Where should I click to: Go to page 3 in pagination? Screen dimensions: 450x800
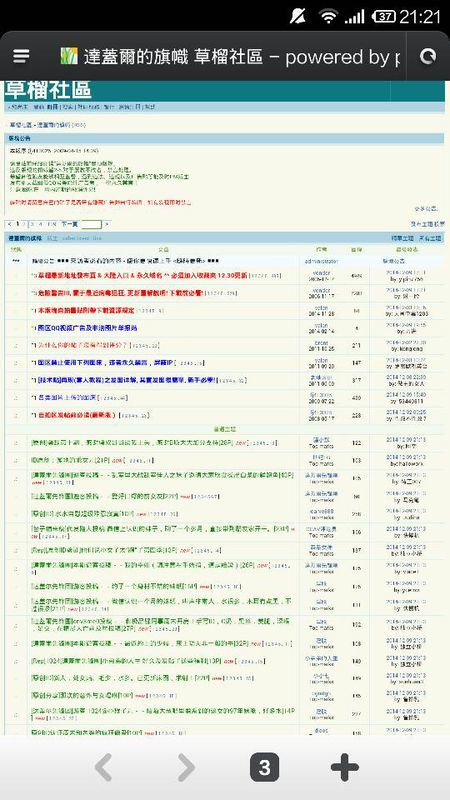32,224
